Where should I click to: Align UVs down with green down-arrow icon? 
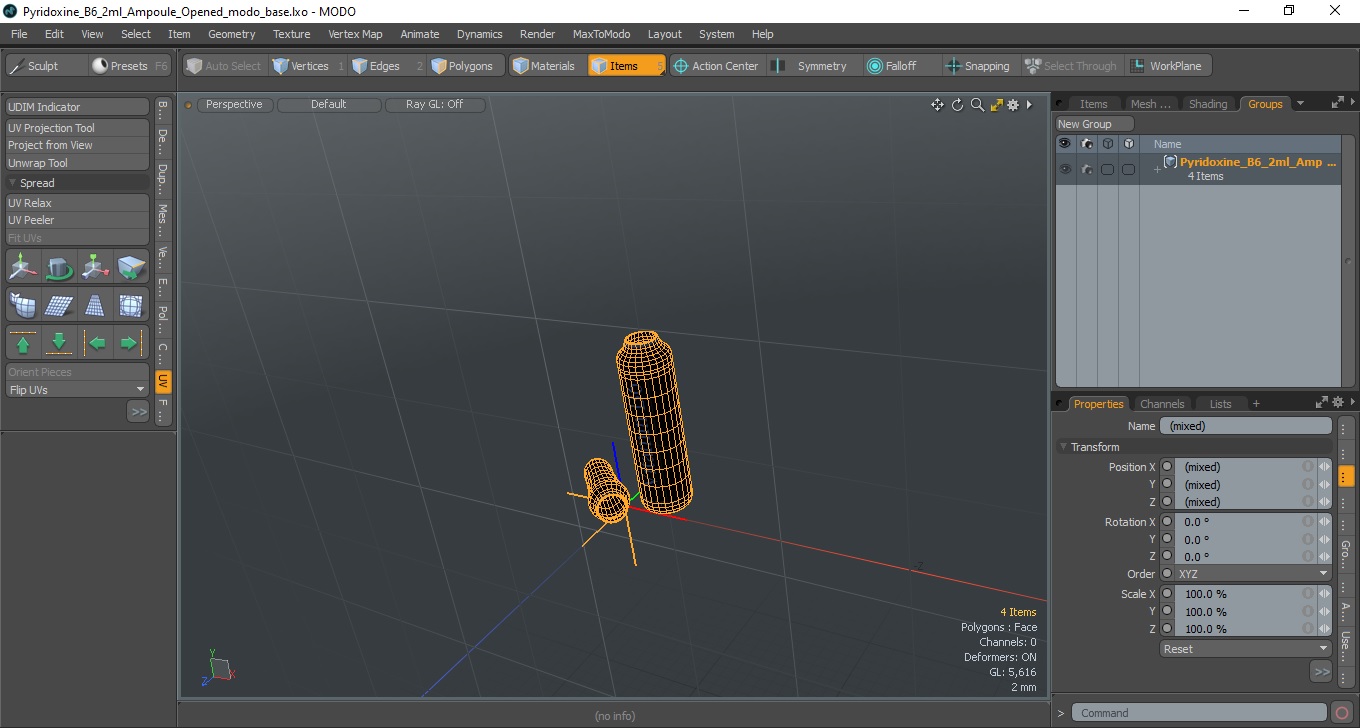click(59, 343)
